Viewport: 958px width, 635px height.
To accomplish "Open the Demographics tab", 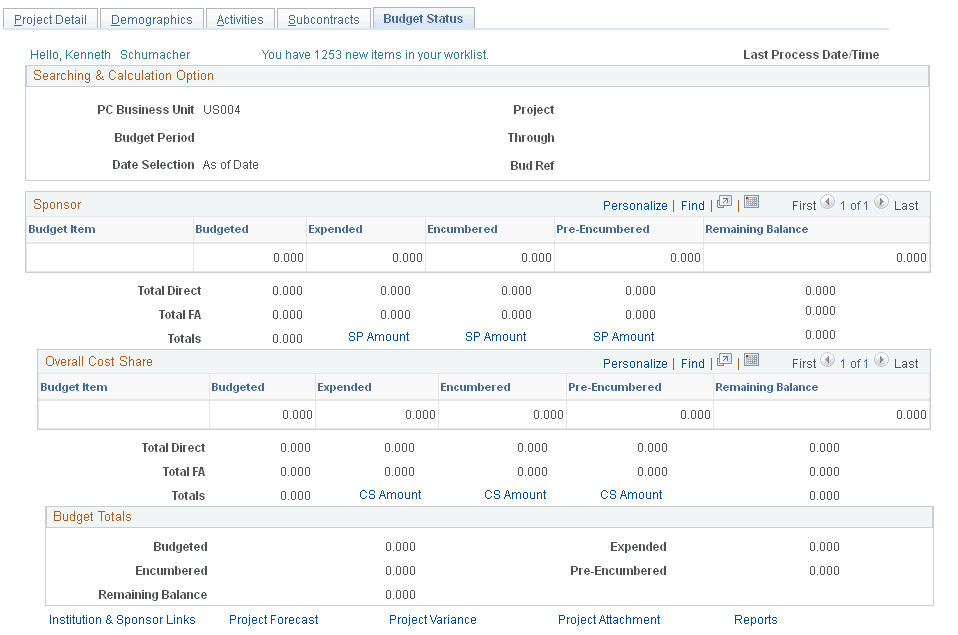I will click(x=151, y=18).
